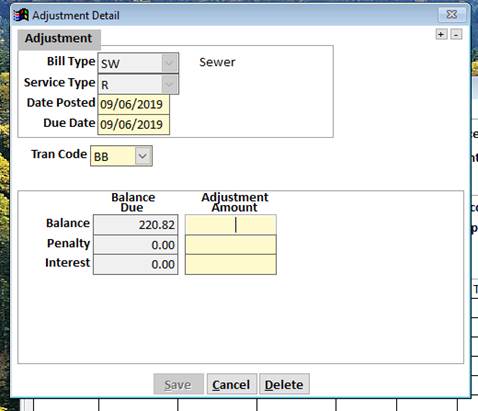
Task: Click the Penalty row label
Action: pyautogui.click(x=68, y=243)
